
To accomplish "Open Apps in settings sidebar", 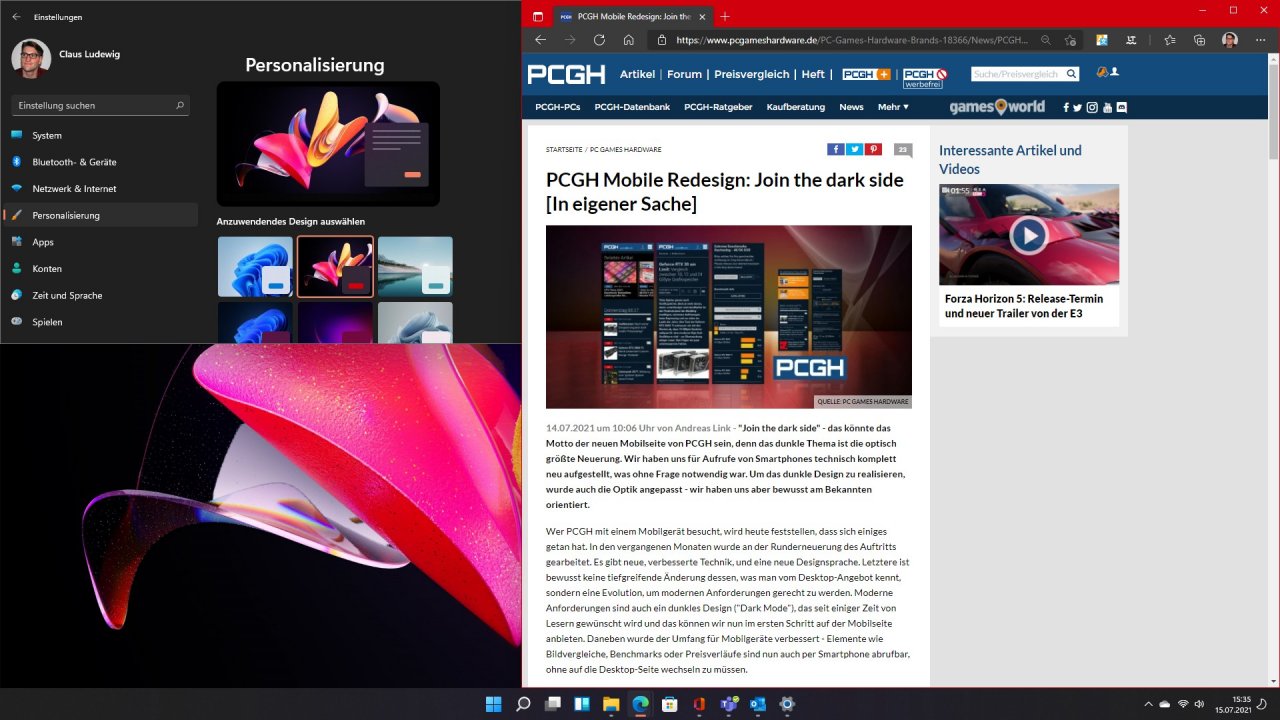I will tap(100, 242).
